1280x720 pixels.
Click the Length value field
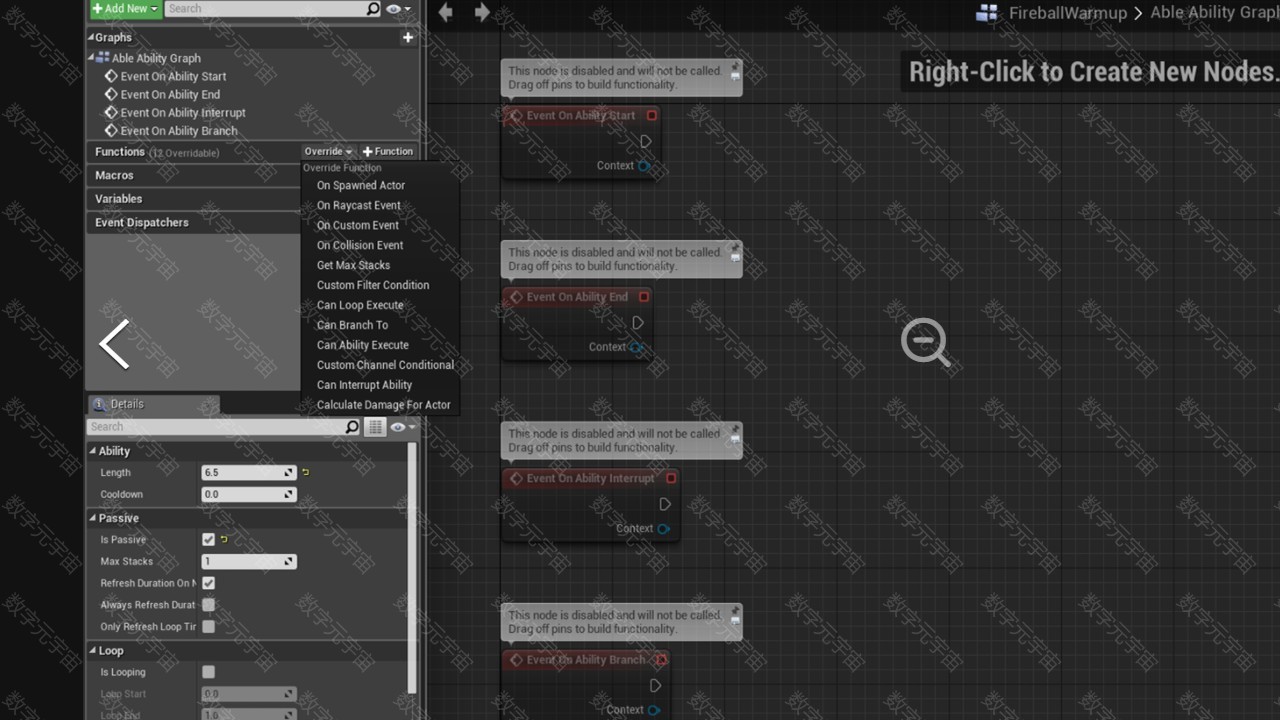[x=243, y=473]
